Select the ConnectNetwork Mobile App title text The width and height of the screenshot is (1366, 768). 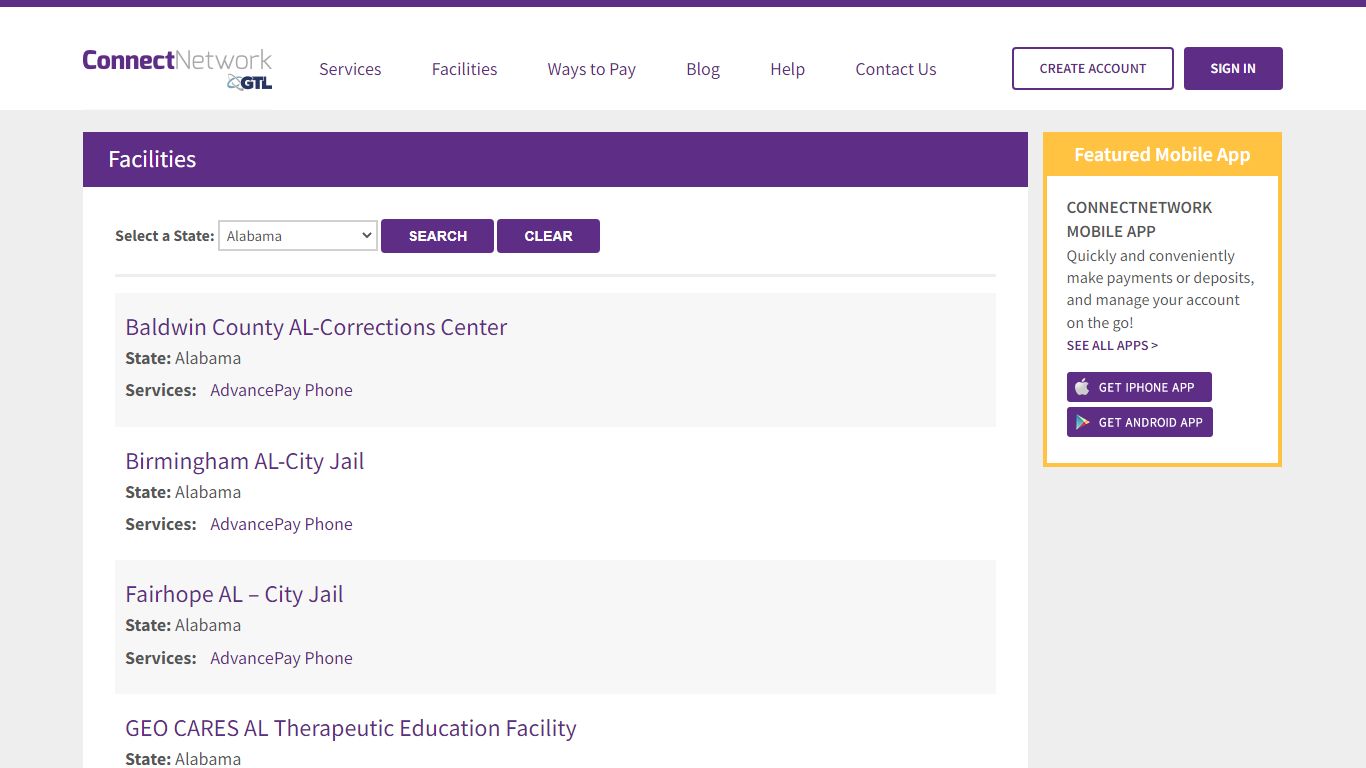coord(1139,219)
